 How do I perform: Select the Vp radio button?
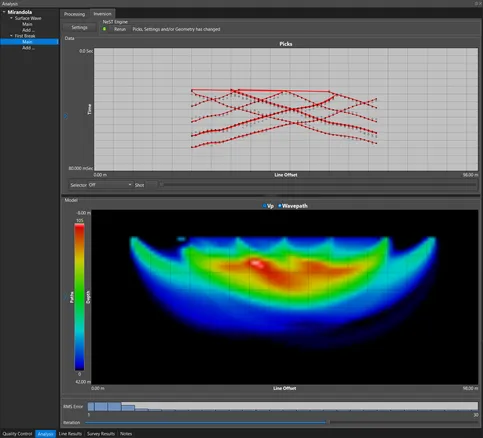pyautogui.click(x=265, y=206)
